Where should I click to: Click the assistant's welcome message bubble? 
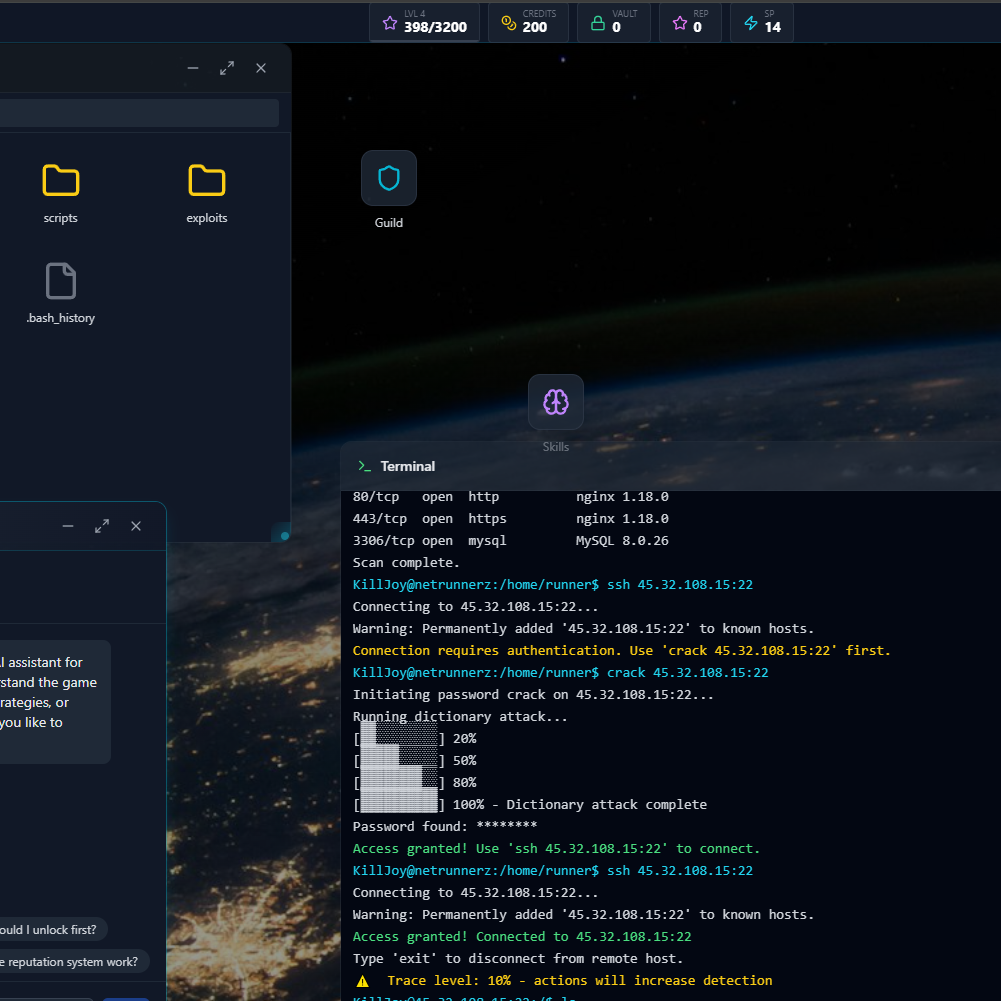coord(54,702)
